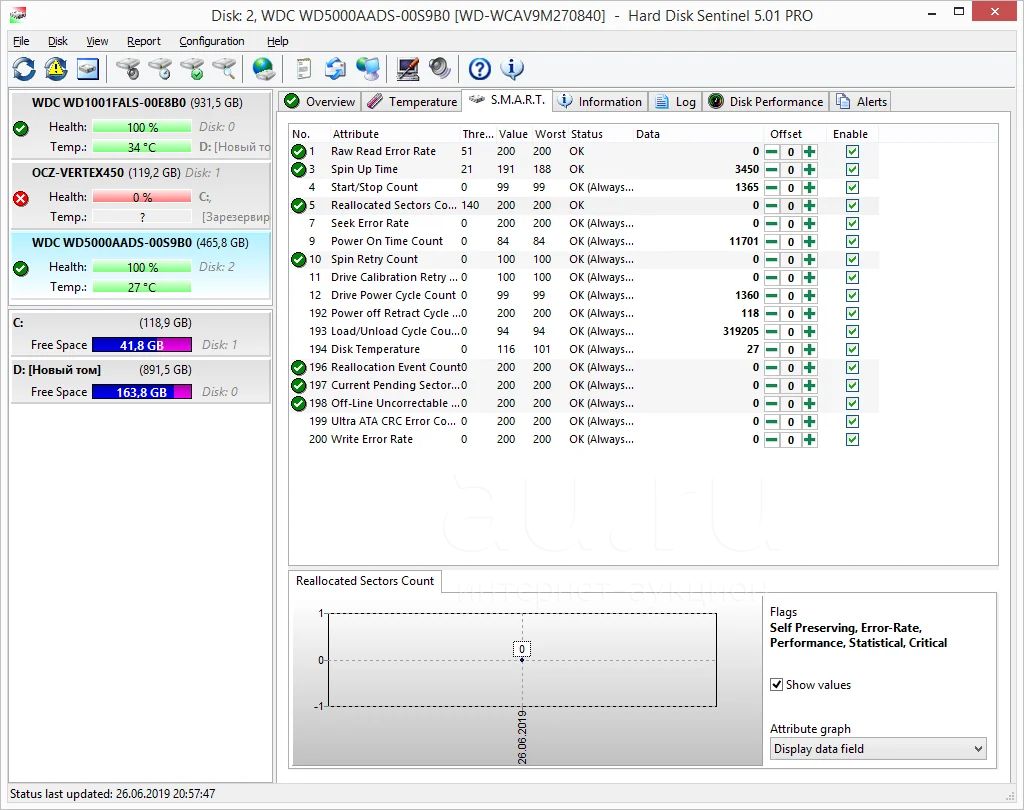Toggle Enable checkbox for Write Error Rate
This screenshot has height=810, width=1024.
point(852,440)
